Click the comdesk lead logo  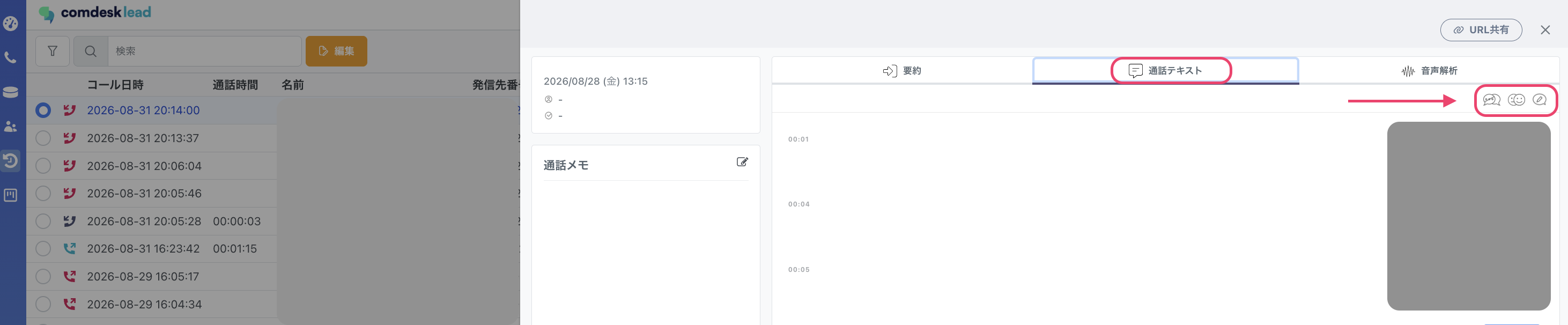click(x=95, y=13)
